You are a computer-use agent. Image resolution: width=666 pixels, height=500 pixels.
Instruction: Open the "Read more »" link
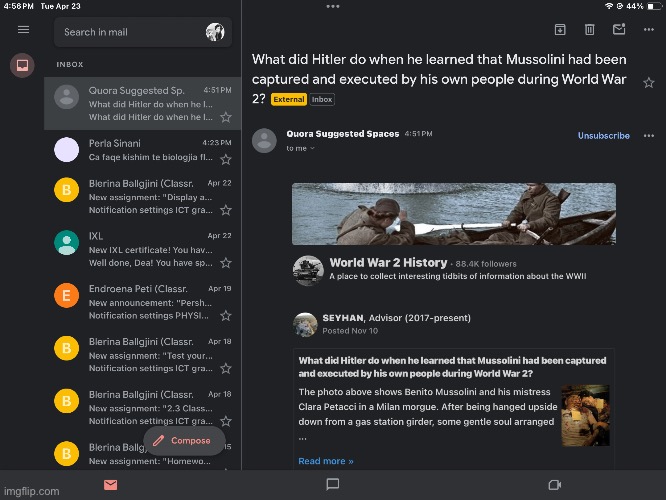pos(326,461)
